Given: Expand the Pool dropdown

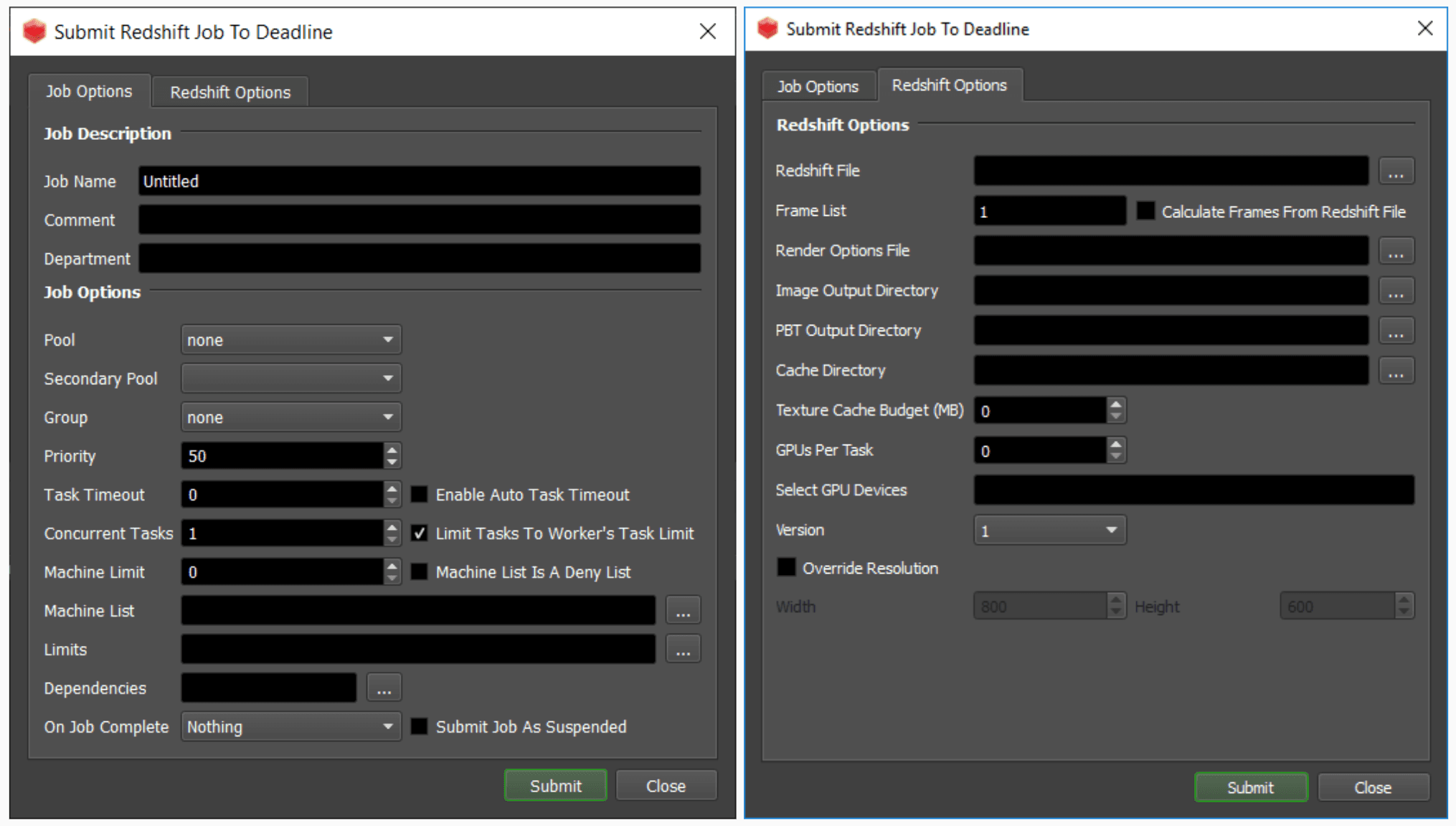Looking at the screenshot, I should pyautogui.click(x=290, y=340).
